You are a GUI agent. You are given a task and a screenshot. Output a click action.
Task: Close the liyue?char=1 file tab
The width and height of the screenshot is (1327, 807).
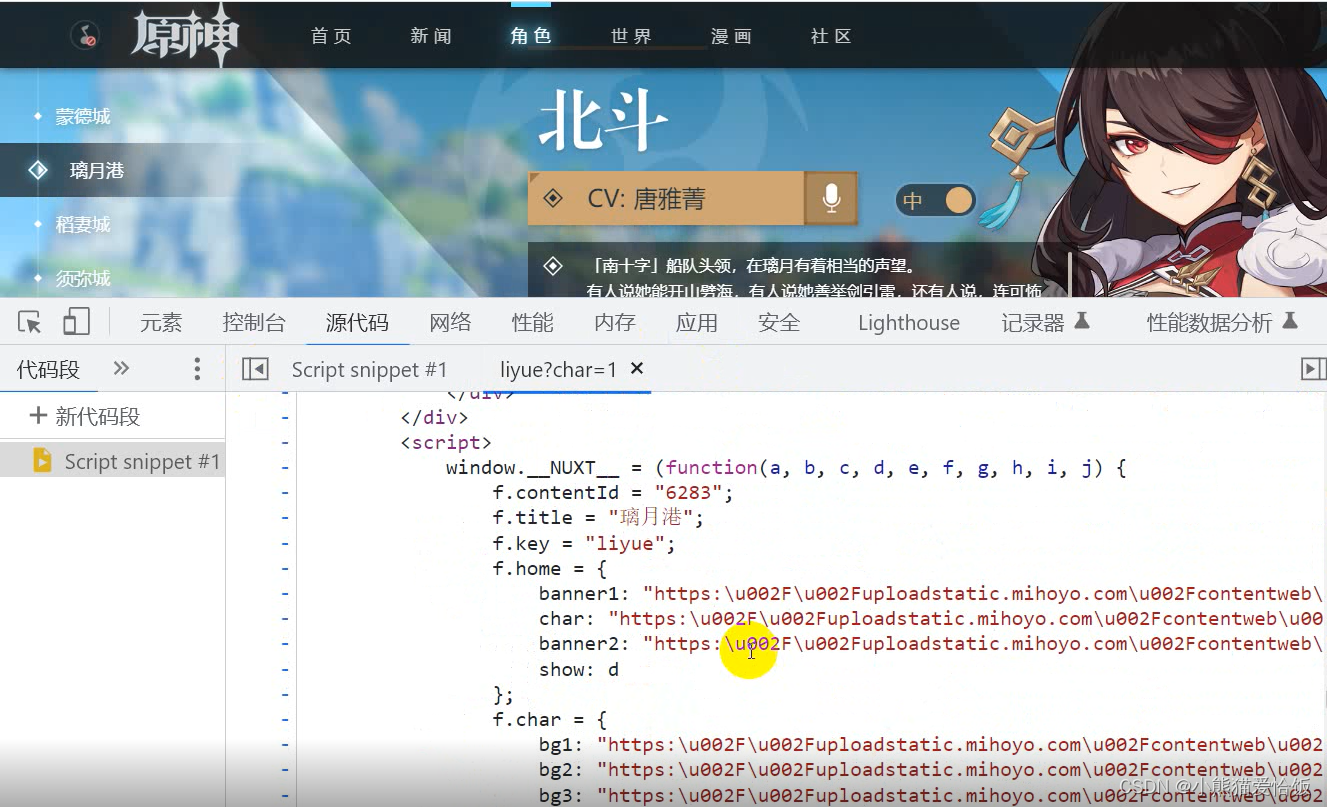point(637,369)
